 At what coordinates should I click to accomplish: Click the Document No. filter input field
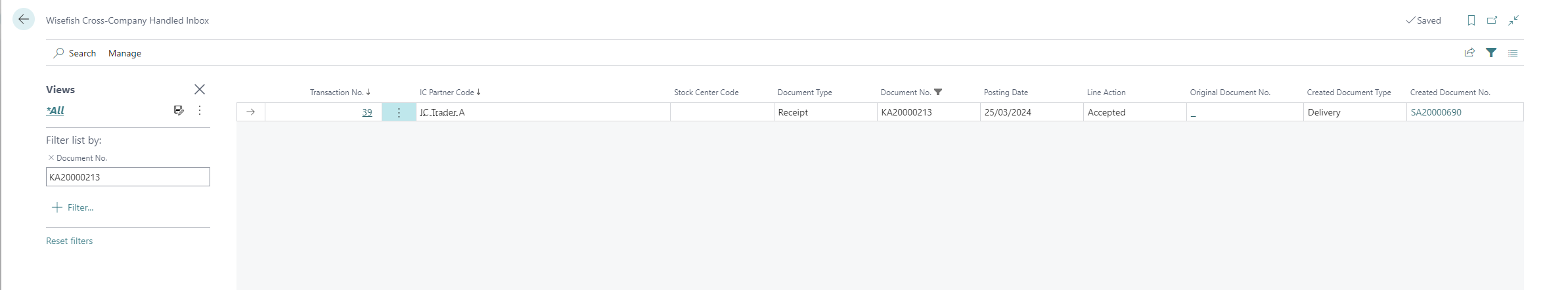click(x=128, y=177)
